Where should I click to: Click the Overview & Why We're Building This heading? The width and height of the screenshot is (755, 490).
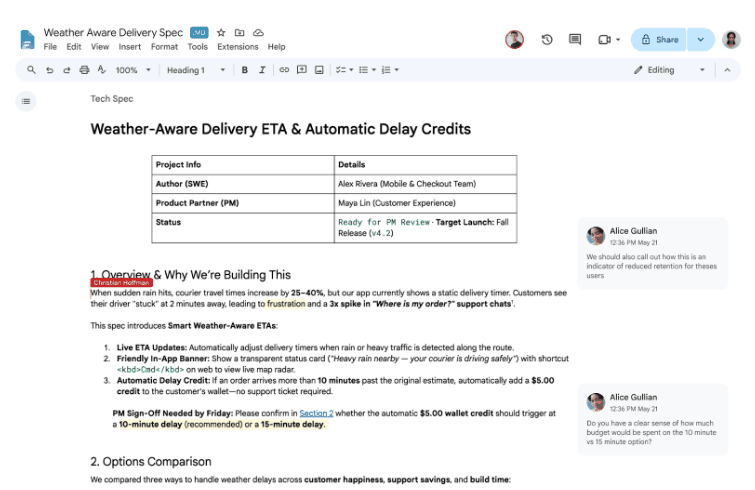[x=191, y=275]
